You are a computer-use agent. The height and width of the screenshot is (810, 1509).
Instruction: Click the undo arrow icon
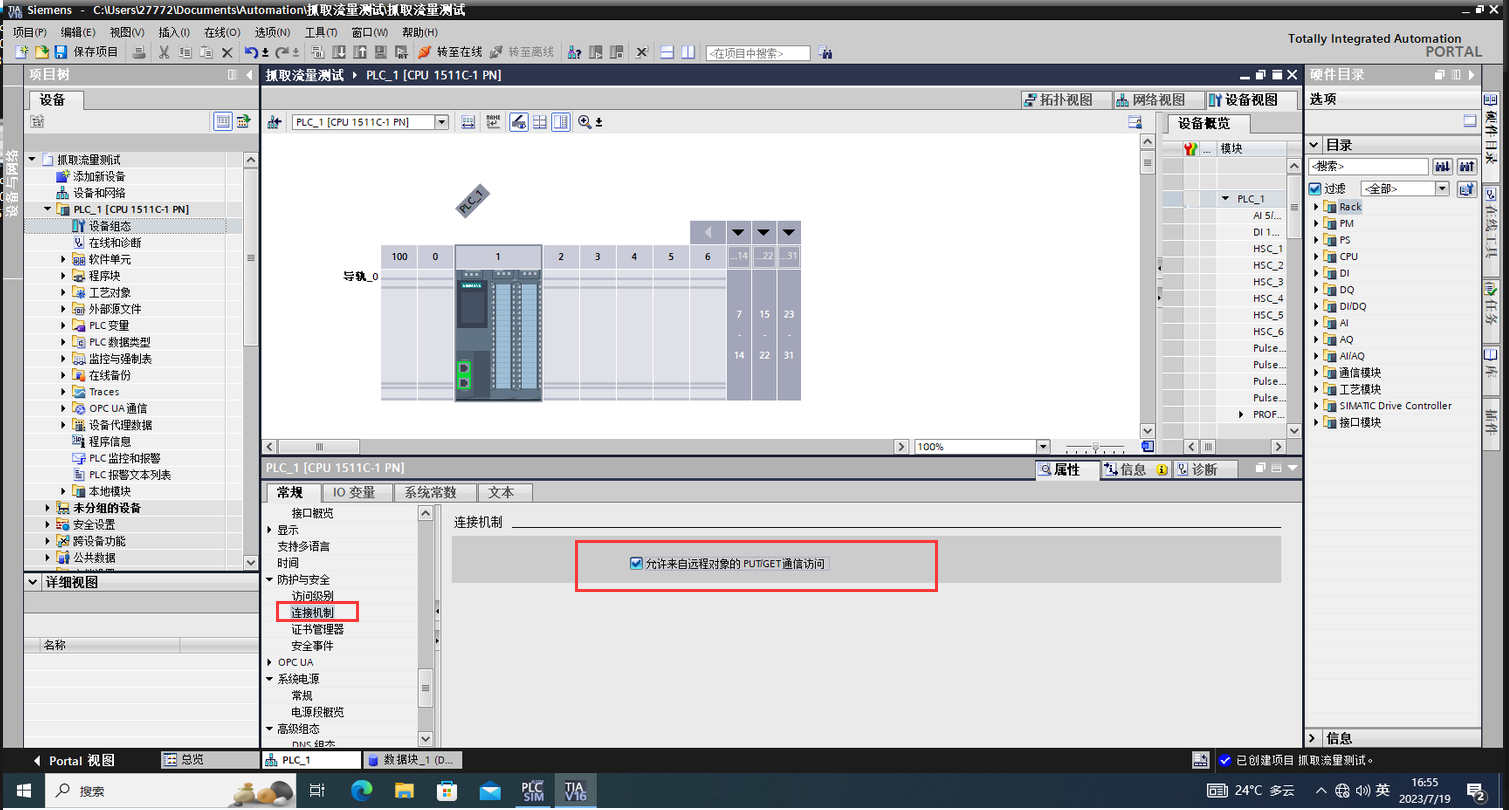point(251,52)
